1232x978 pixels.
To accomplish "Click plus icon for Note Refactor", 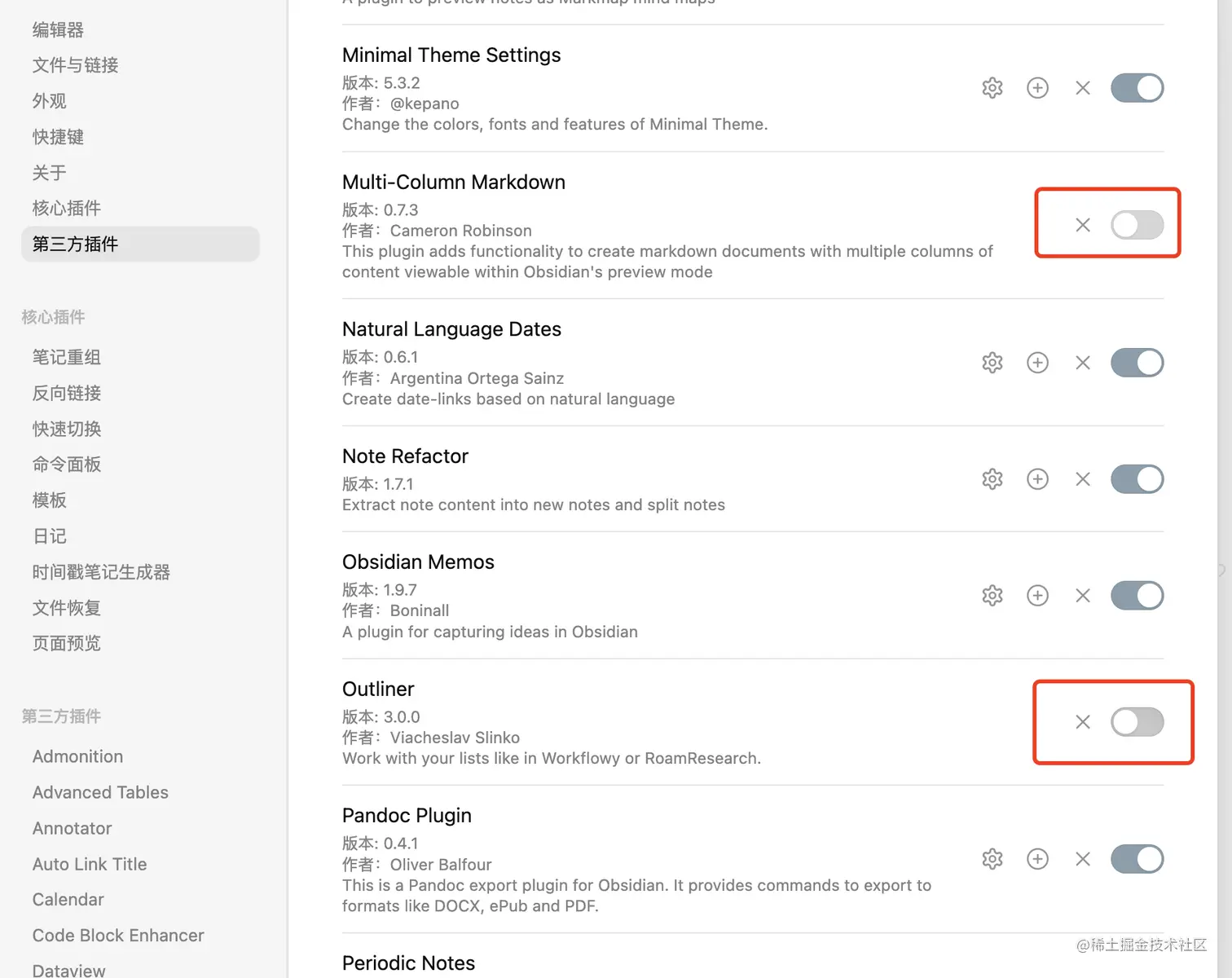I will [x=1037, y=479].
